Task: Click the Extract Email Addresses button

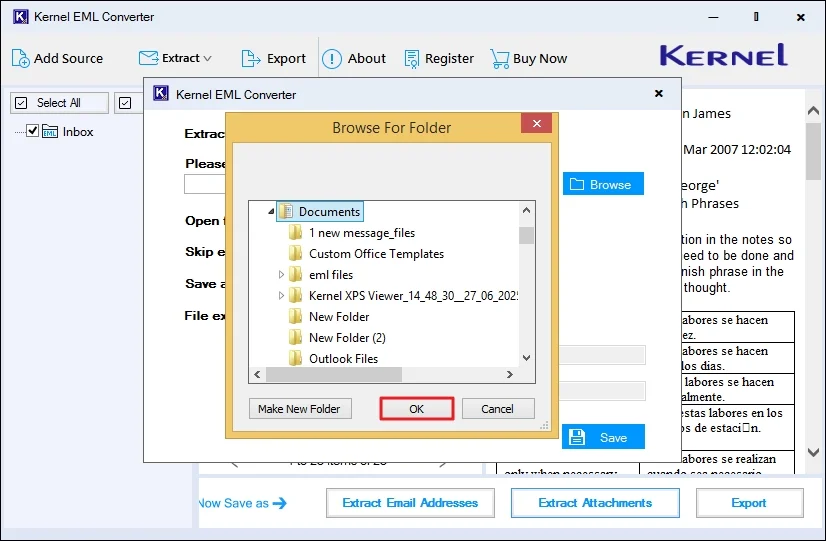Action: pyautogui.click(x=410, y=503)
